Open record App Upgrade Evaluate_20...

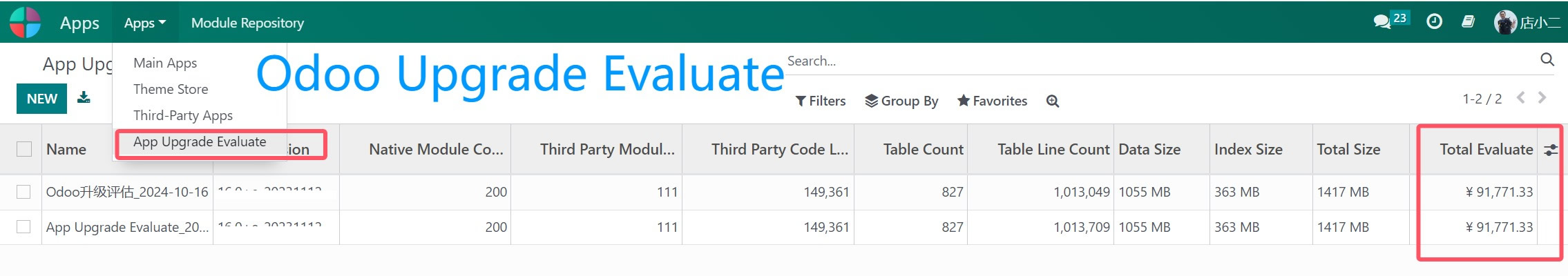click(x=127, y=227)
